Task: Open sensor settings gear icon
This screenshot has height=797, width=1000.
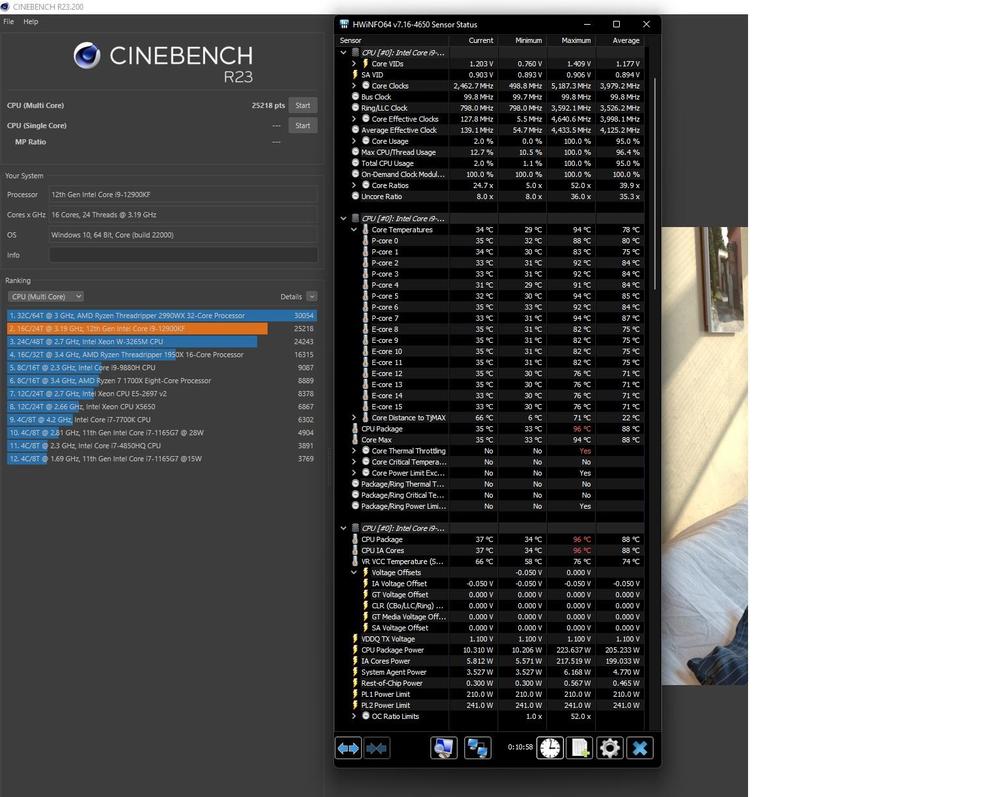Action: 610,748
